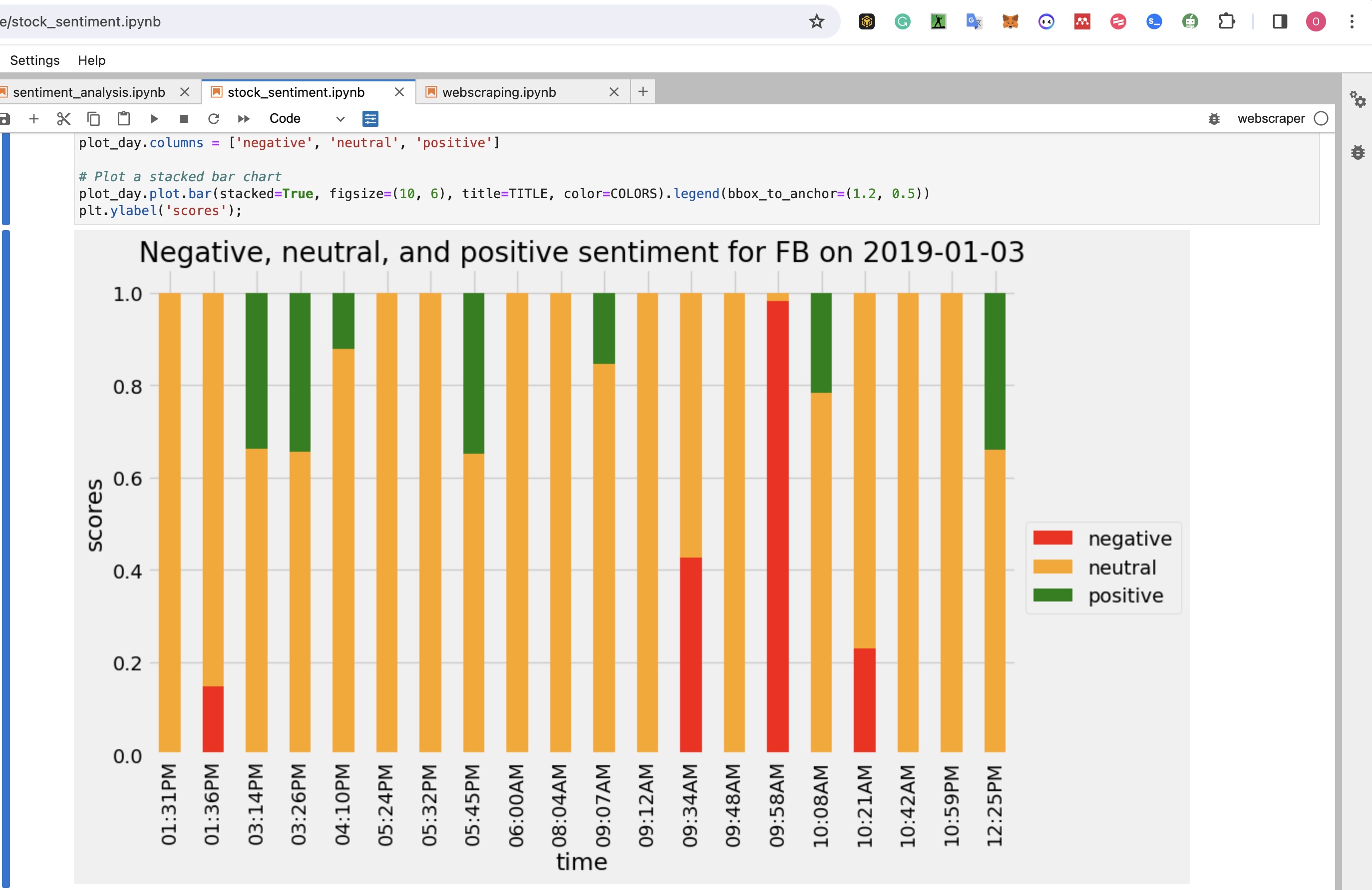Open the red chart extension icon
The image size is (1372, 890).
click(x=1082, y=22)
